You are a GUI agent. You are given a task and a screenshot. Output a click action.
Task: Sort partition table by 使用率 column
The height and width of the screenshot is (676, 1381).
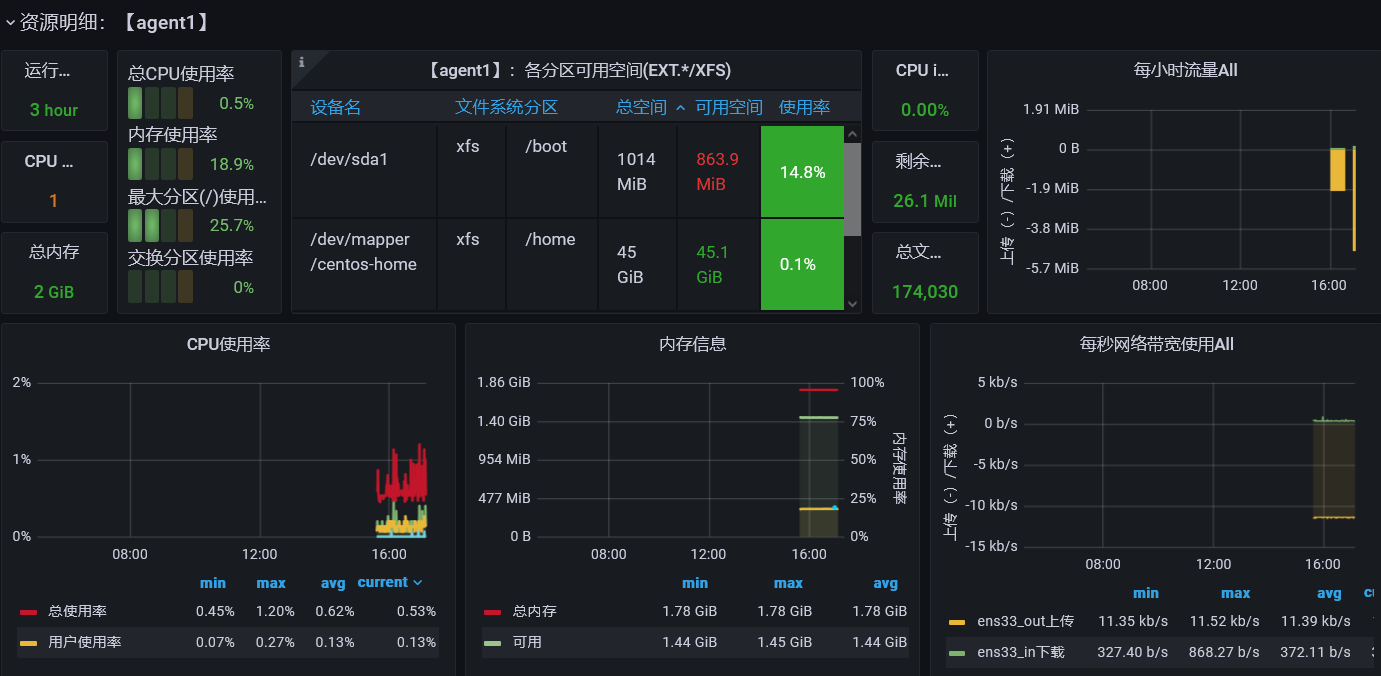[x=804, y=107]
